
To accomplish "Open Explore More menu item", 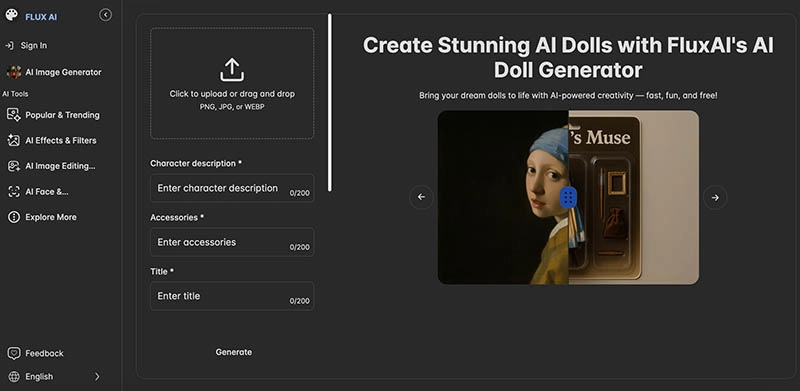I will click(x=51, y=217).
